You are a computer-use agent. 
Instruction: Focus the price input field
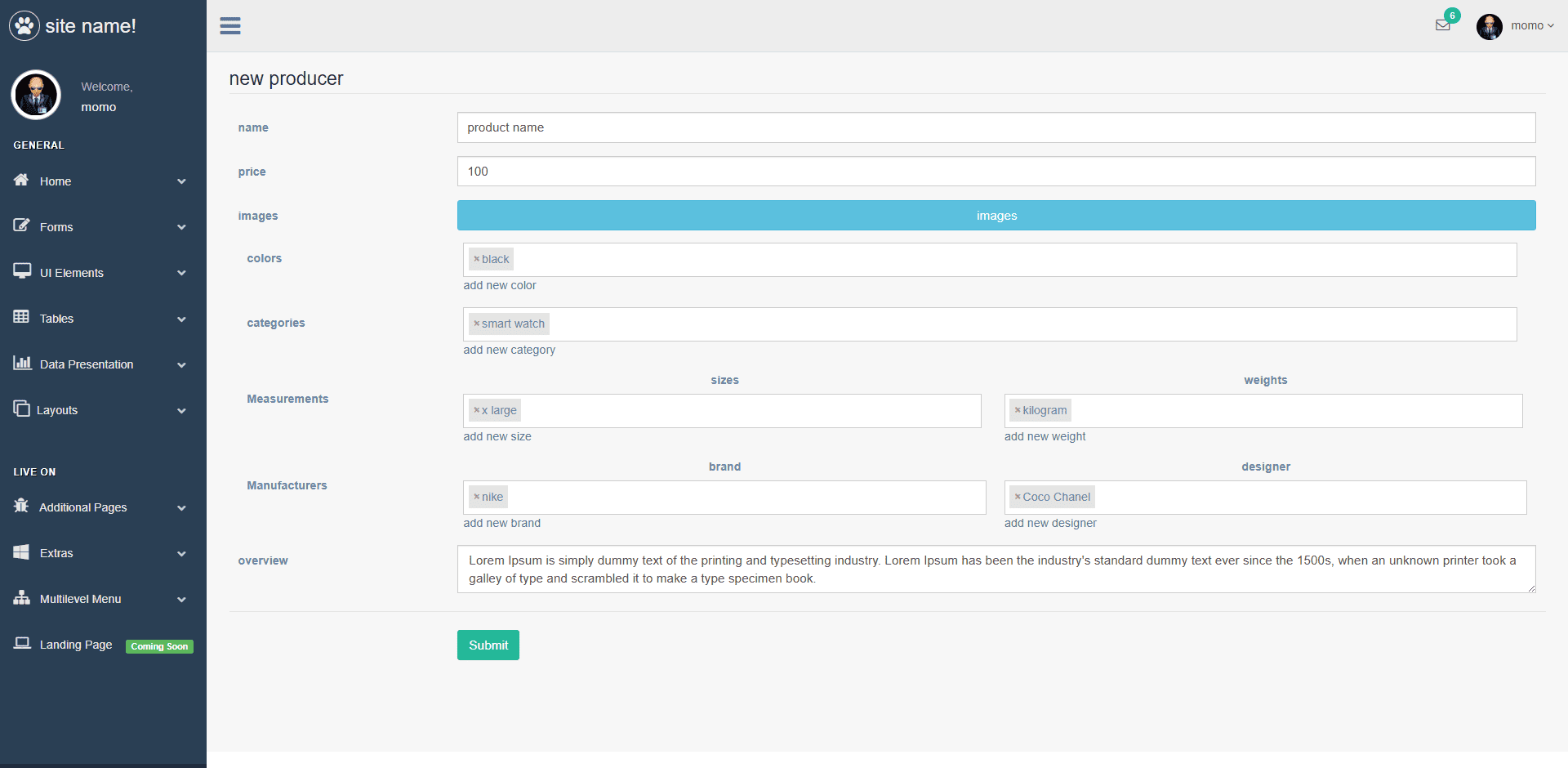click(x=996, y=172)
